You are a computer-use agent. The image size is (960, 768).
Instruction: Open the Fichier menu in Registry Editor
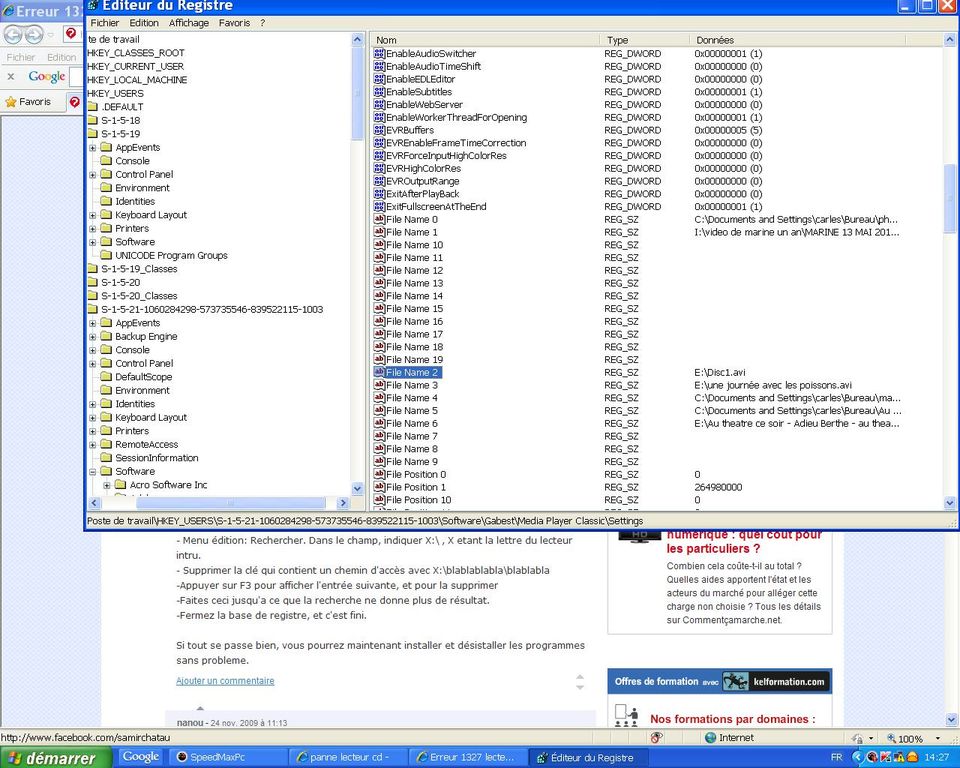click(x=104, y=23)
